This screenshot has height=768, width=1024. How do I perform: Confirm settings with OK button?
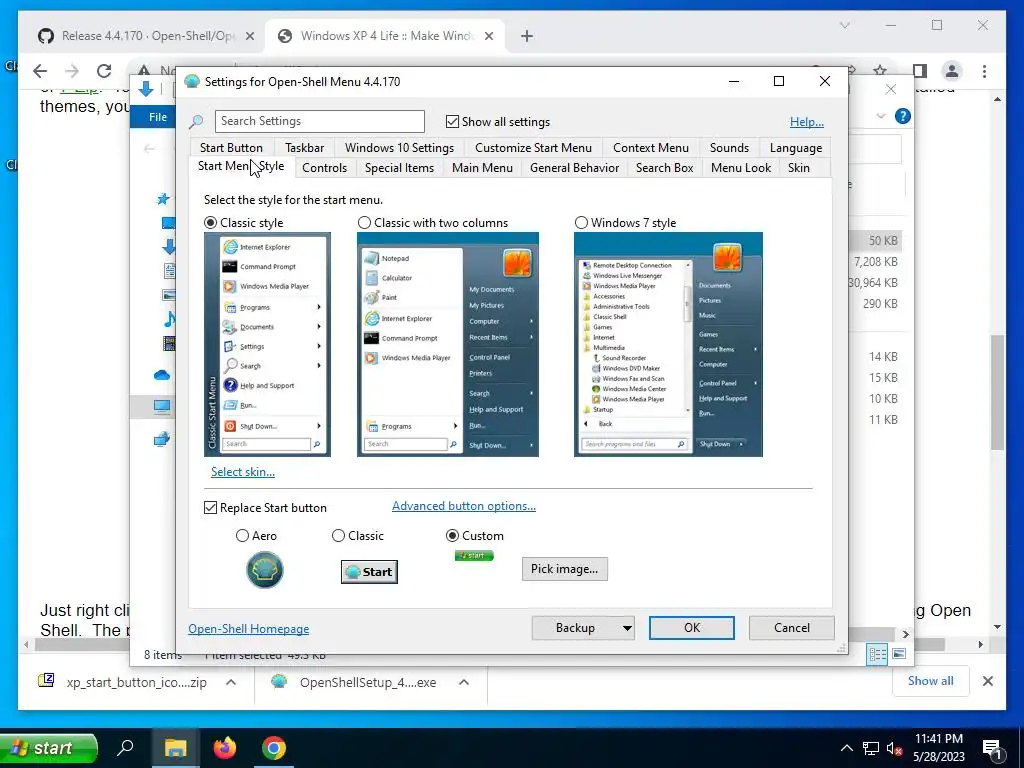(x=692, y=628)
